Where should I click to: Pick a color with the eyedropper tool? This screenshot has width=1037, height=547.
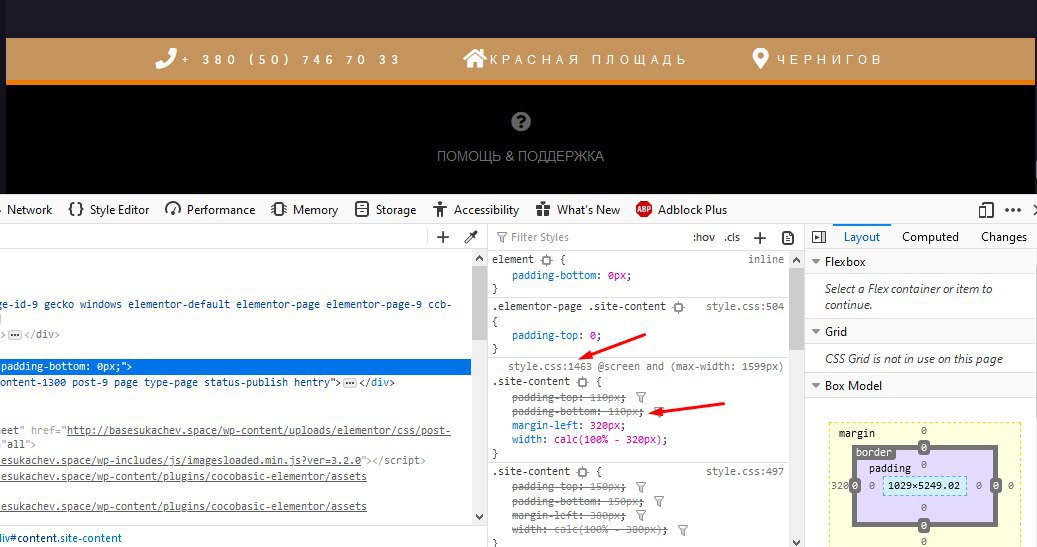471,237
